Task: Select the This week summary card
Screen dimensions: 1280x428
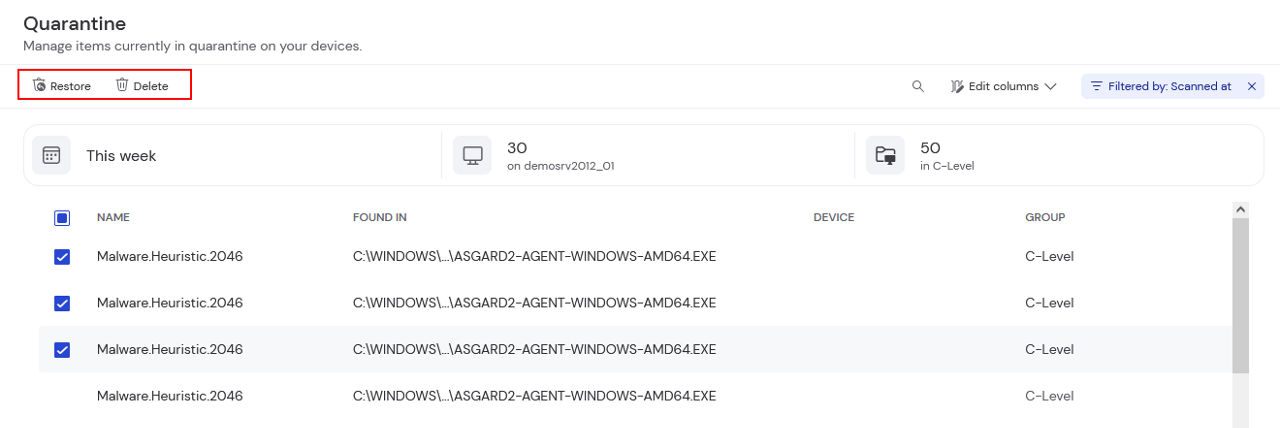Action: click(232, 155)
